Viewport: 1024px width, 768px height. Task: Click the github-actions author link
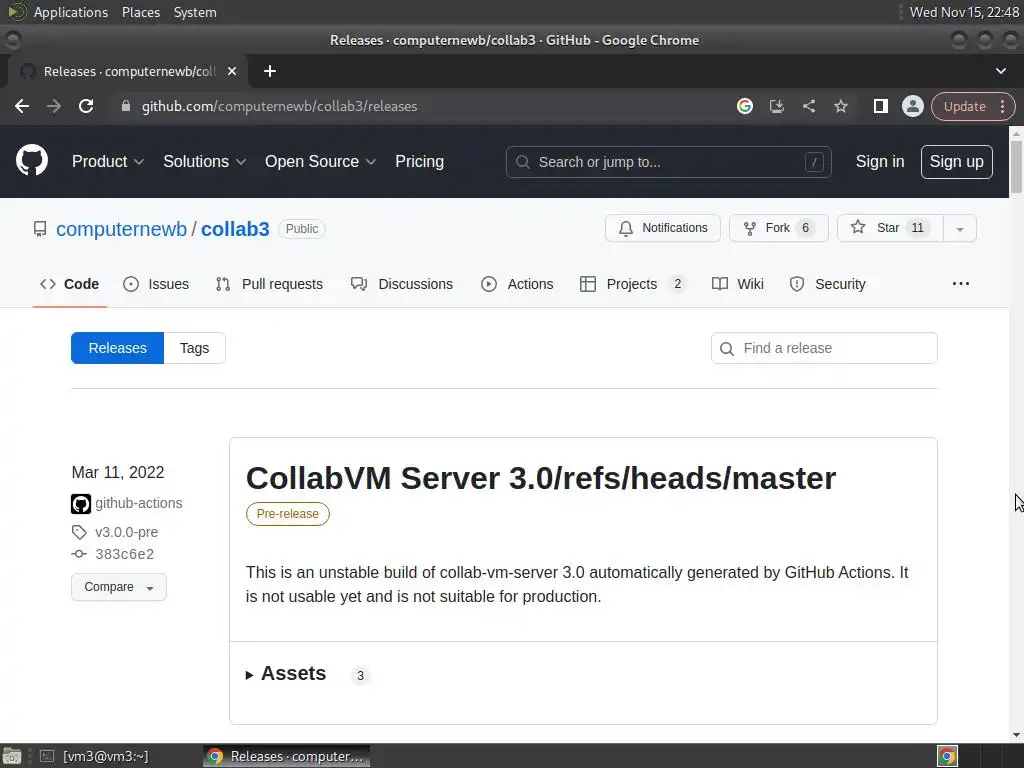pyautogui.click(x=138, y=504)
